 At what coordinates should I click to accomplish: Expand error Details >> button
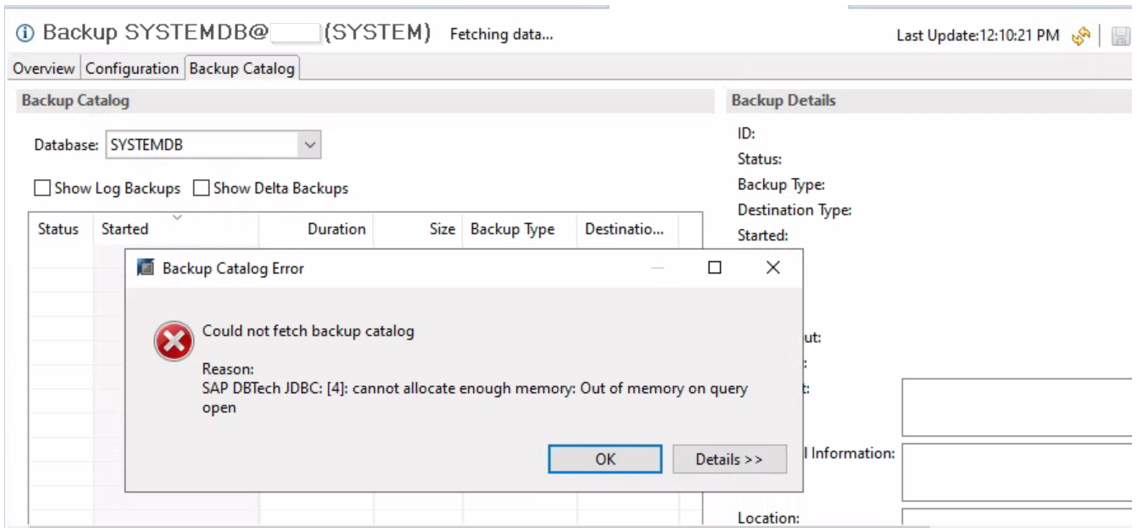tap(729, 459)
